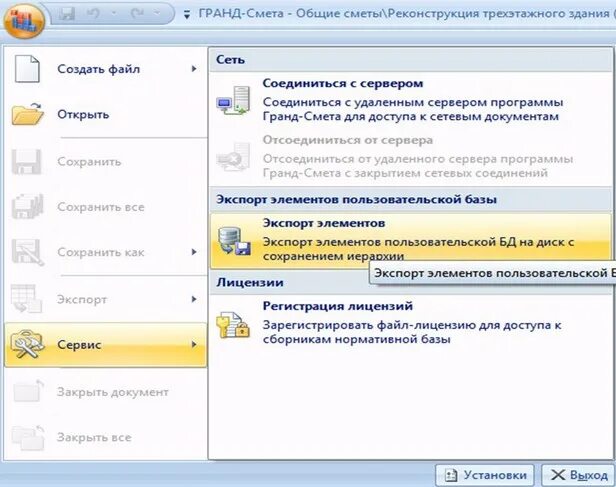Open the customize quick access toolbar arrow

click(x=187, y=15)
